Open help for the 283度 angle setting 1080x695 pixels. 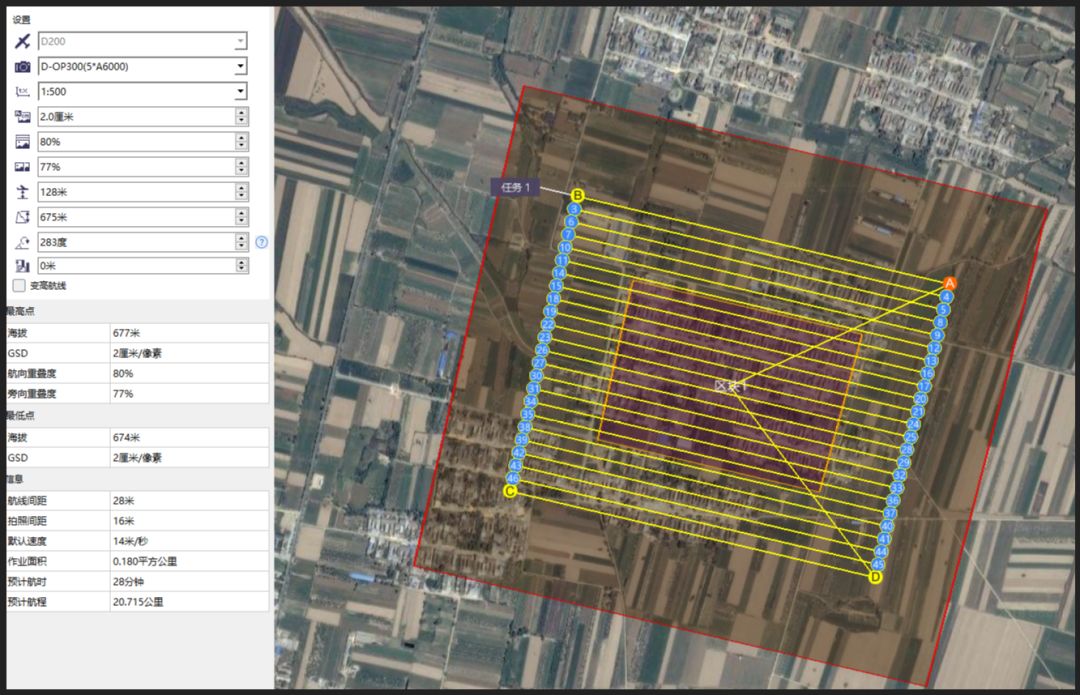pos(262,242)
